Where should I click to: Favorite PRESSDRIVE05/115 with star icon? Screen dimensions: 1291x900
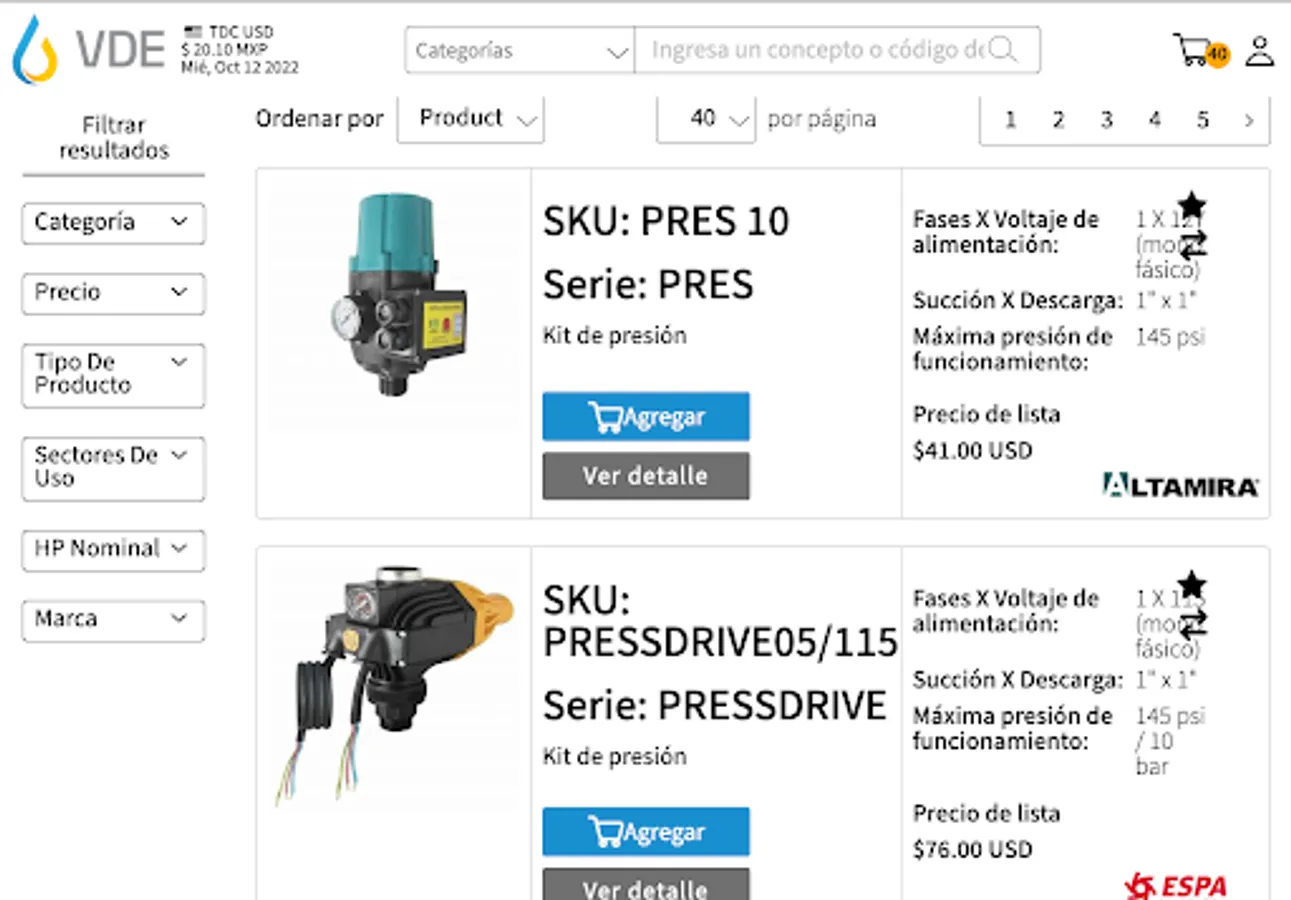[1191, 584]
